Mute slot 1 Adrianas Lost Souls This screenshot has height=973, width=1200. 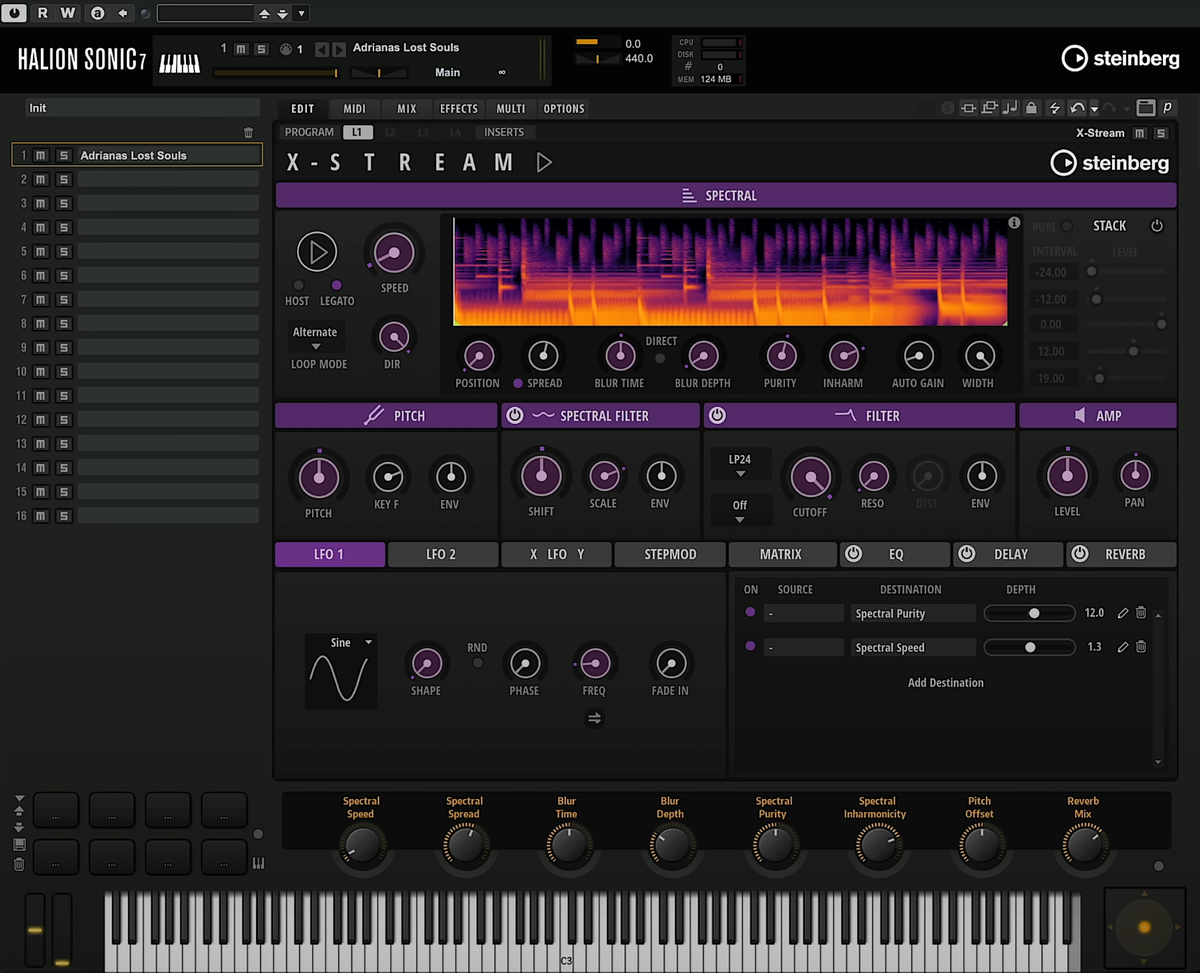click(x=41, y=155)
